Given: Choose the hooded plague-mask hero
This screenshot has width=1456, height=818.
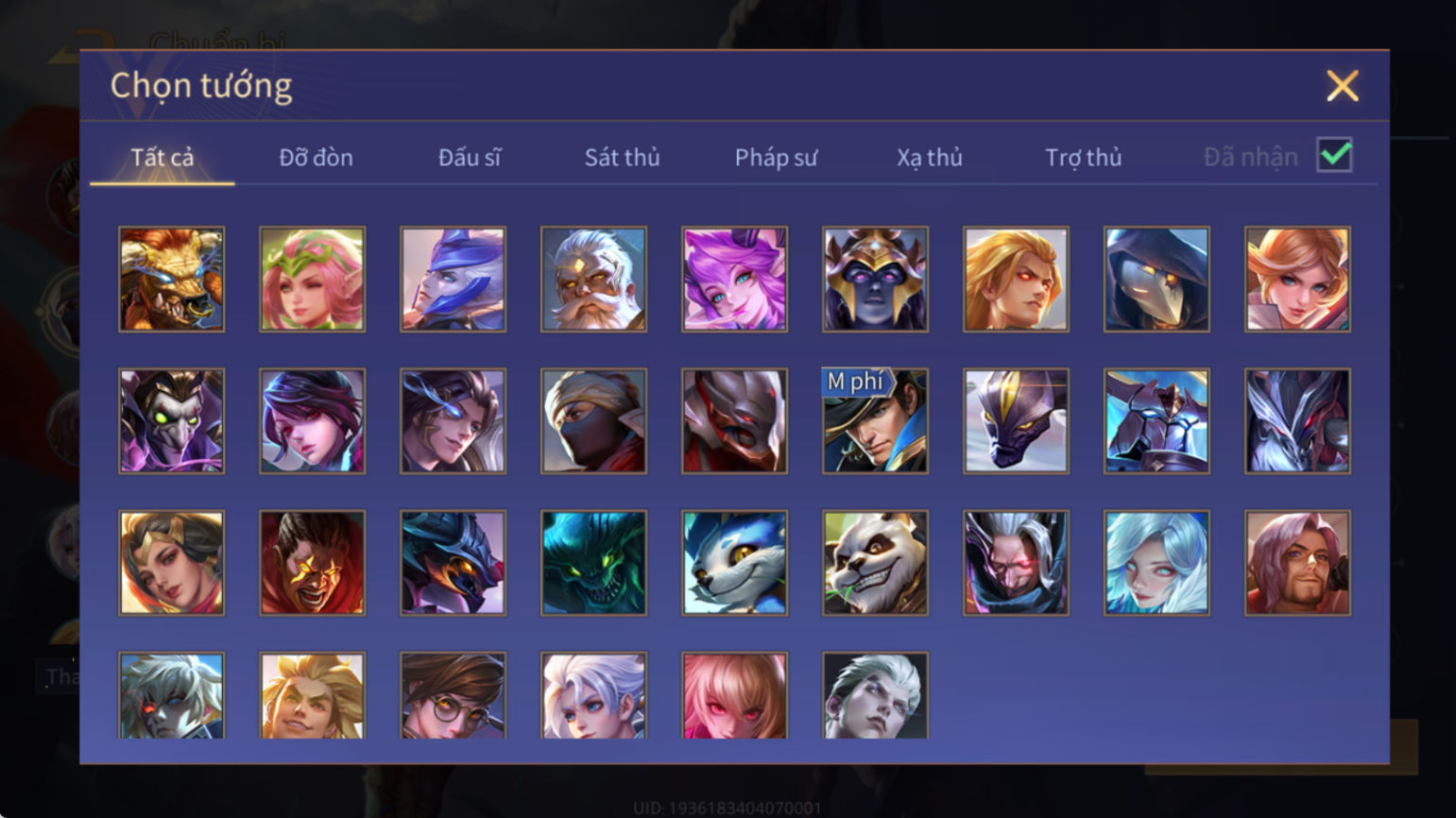Looking at the screenshot, I should tap(1156, 279).
